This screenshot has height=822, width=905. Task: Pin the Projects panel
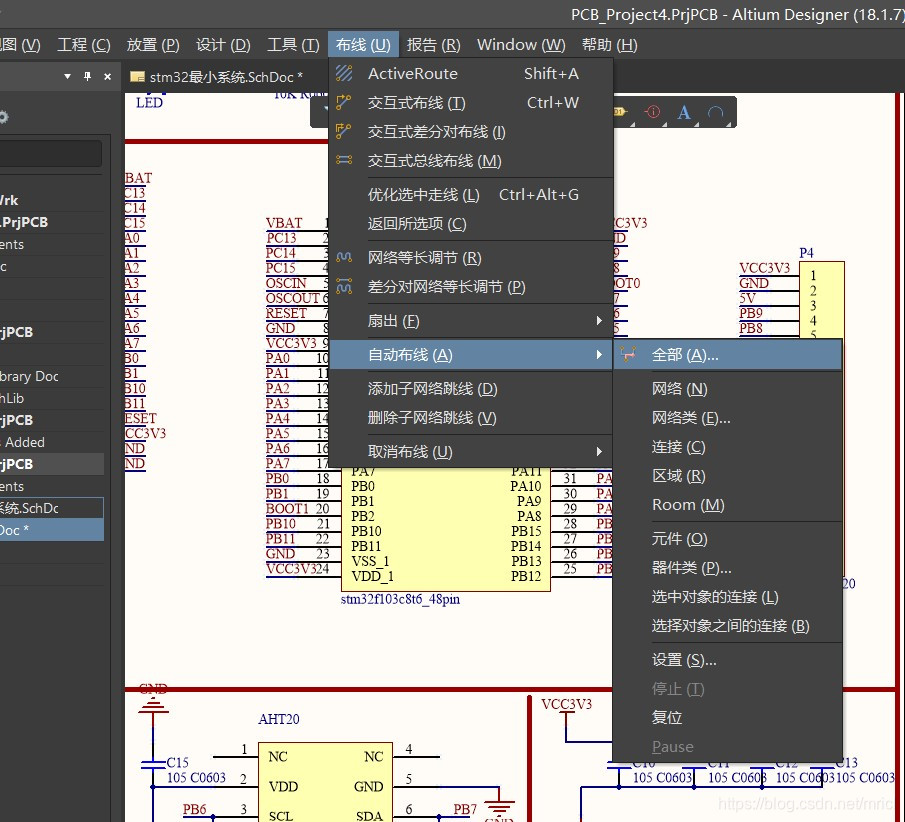coord(88,76)
